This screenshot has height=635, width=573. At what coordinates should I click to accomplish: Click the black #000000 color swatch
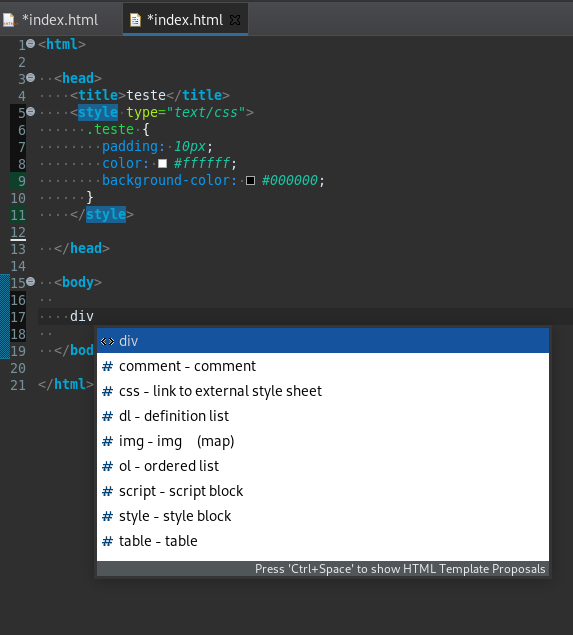pyautogui.click(x=251, y=180)
